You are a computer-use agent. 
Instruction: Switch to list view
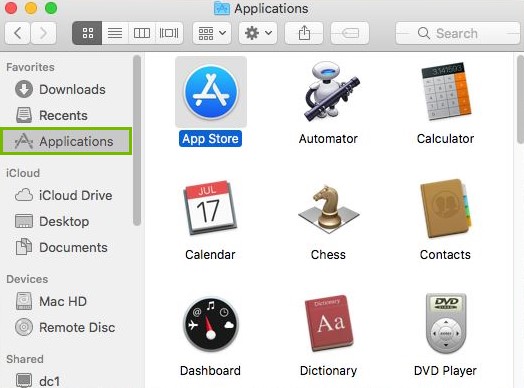[115, 33]
